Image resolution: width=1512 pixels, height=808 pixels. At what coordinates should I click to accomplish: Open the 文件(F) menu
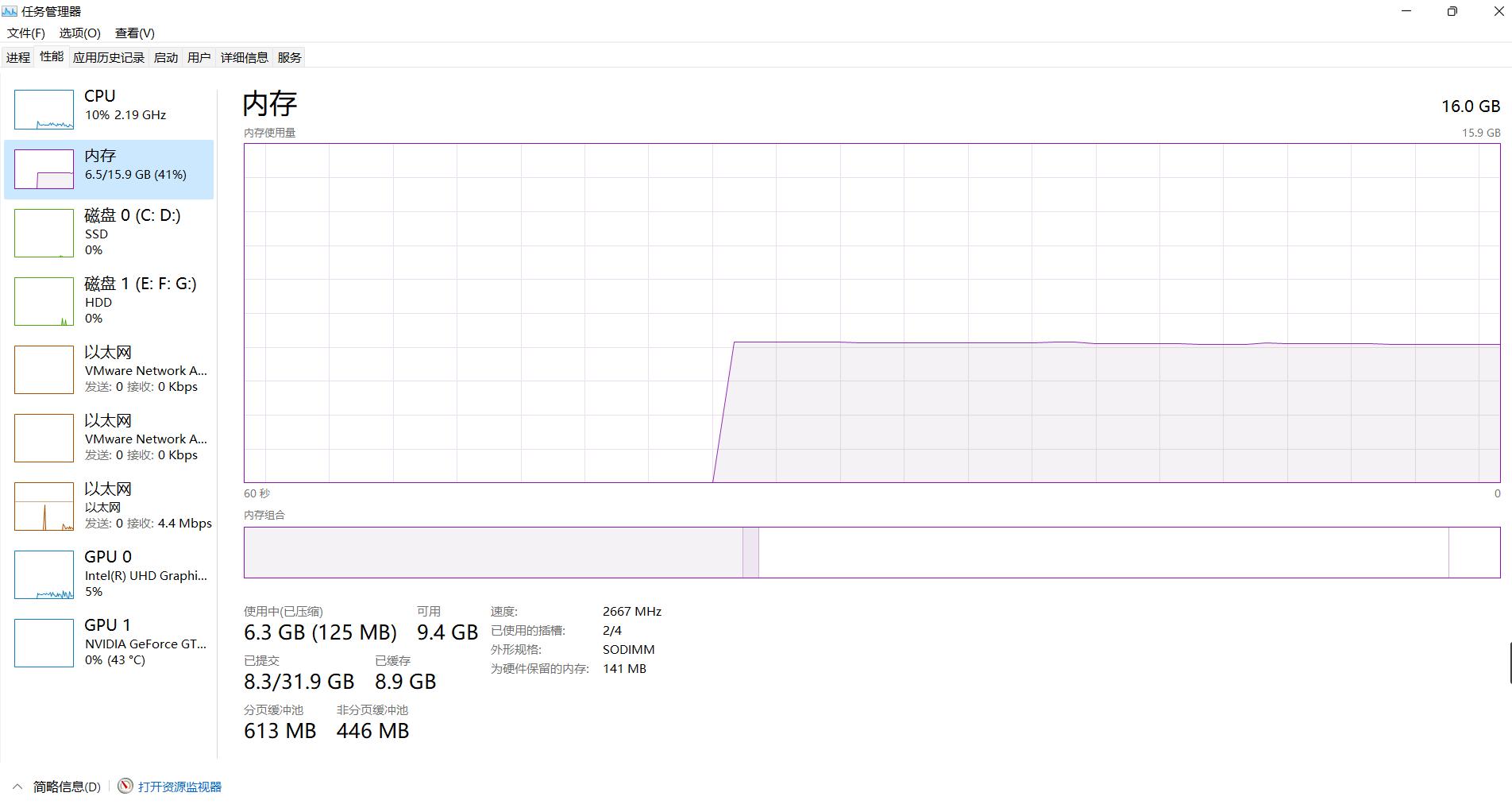pos(26,33)
